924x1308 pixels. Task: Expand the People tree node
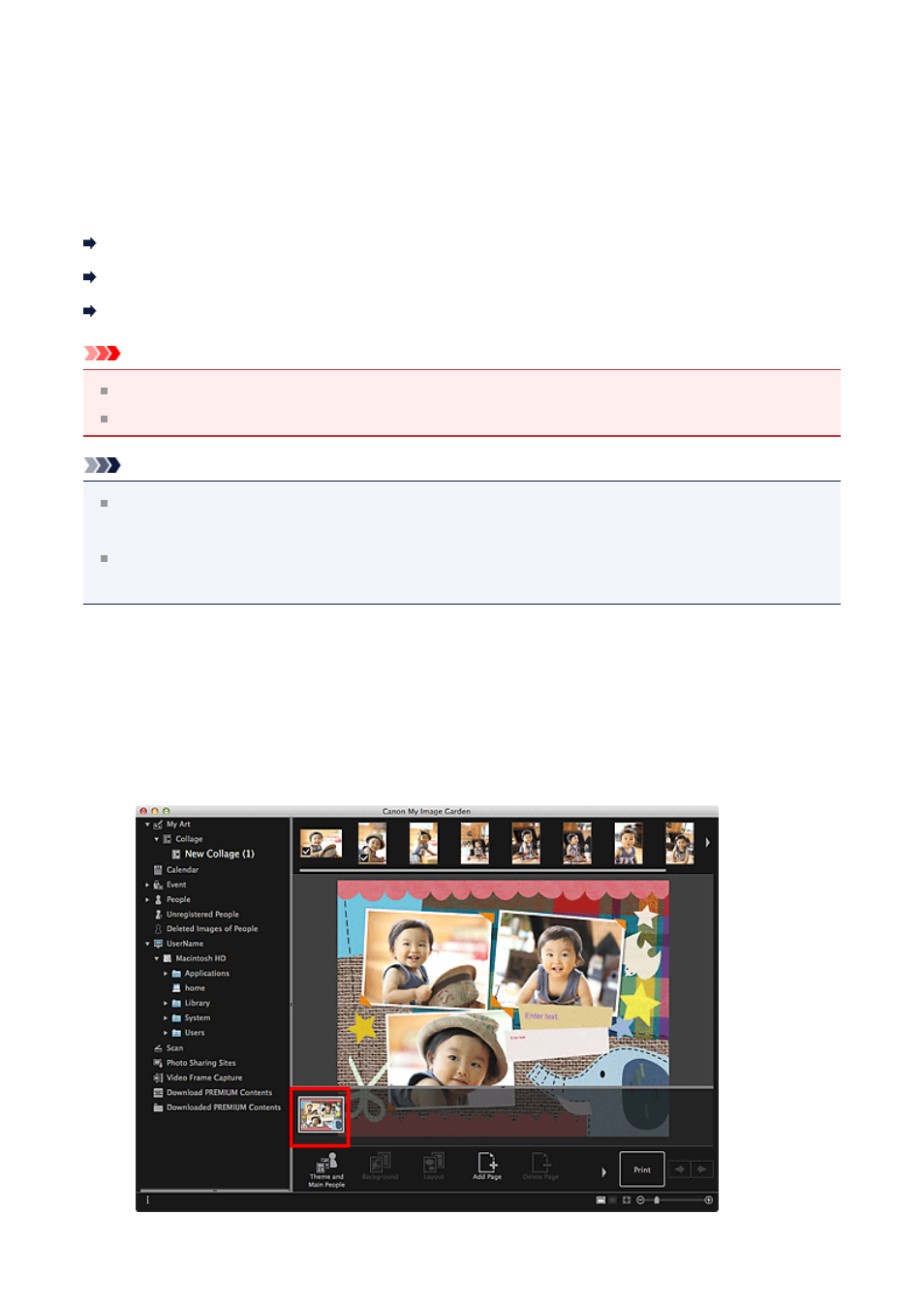coord(147,899)
